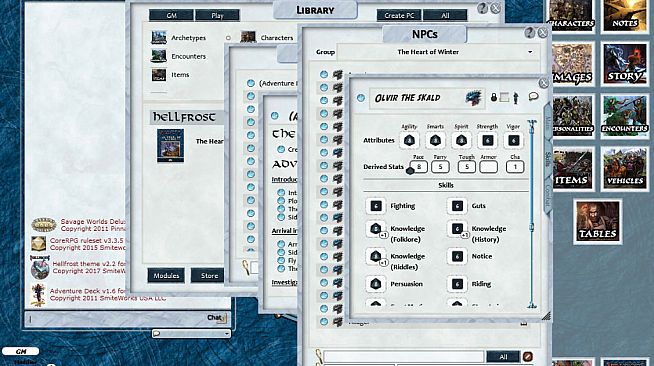This screenshot has width=654, height=366.
Task: Open help for the Library window
Action: (482, 8)
